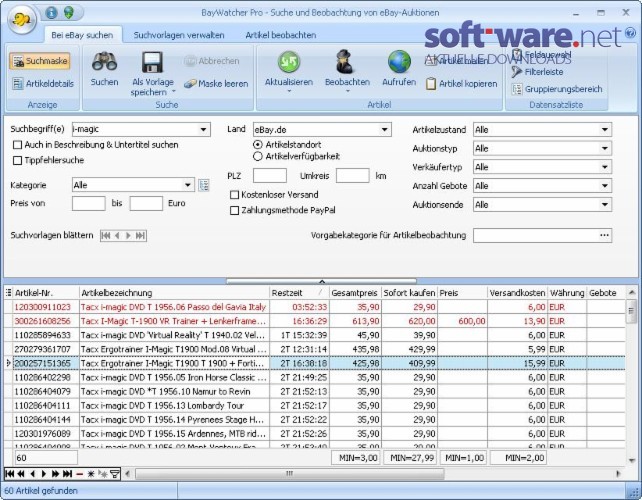Collapse search mask with splitter arrow
Screen dimensions: 642x500
coord(322,282)
